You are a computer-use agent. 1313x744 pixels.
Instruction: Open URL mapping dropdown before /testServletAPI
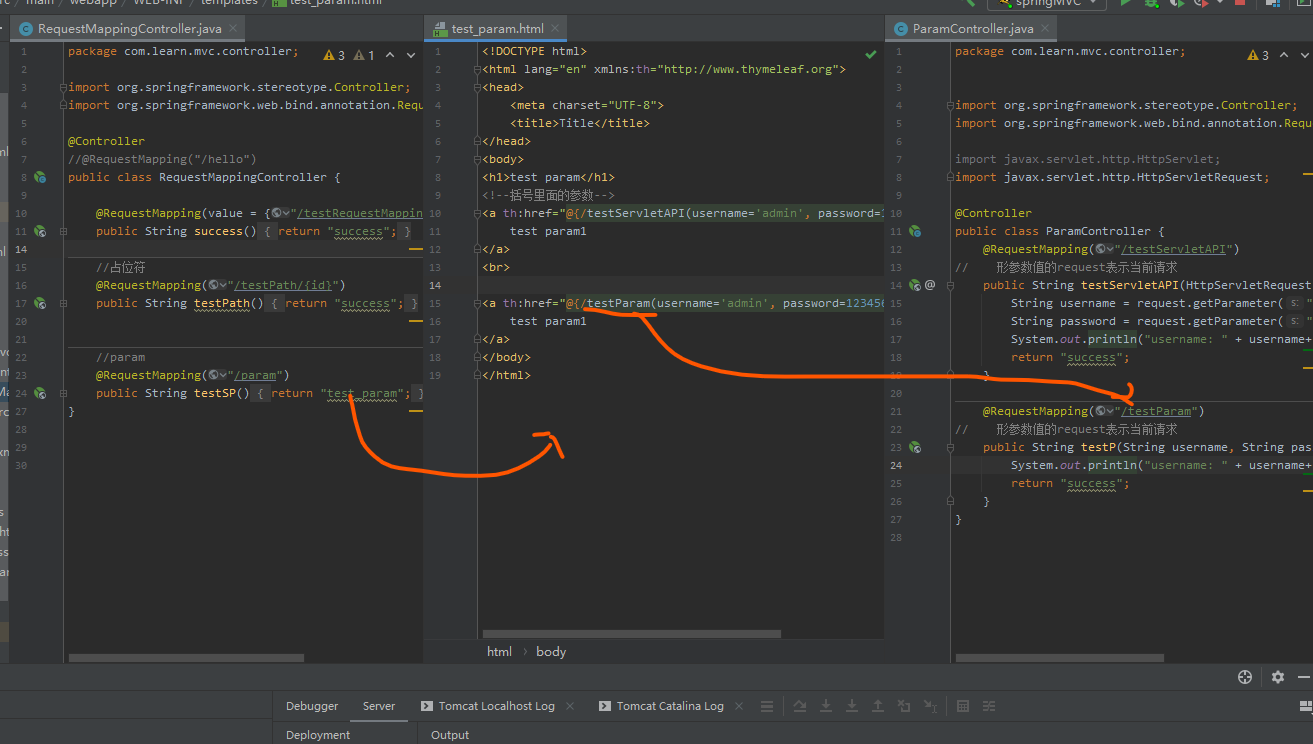[1105, 249]
